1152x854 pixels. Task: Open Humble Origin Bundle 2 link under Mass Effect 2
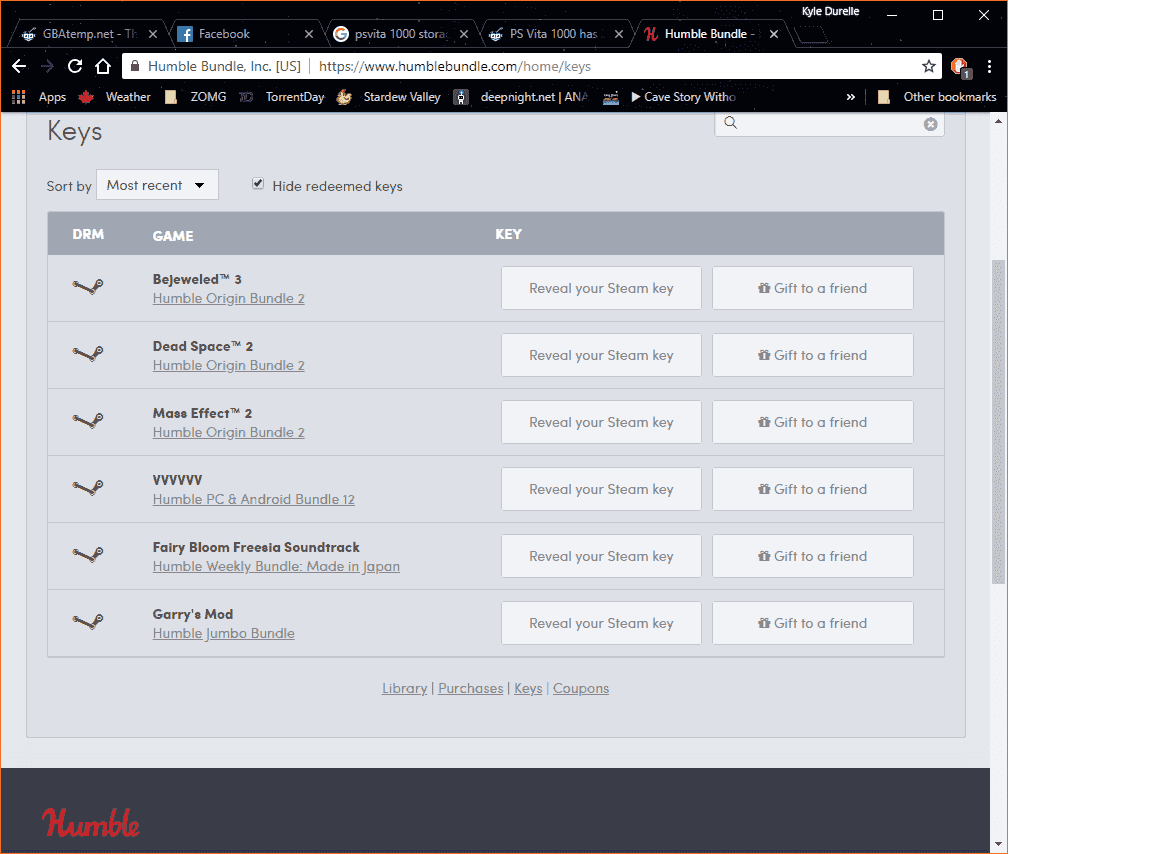[x=228, y=432]
